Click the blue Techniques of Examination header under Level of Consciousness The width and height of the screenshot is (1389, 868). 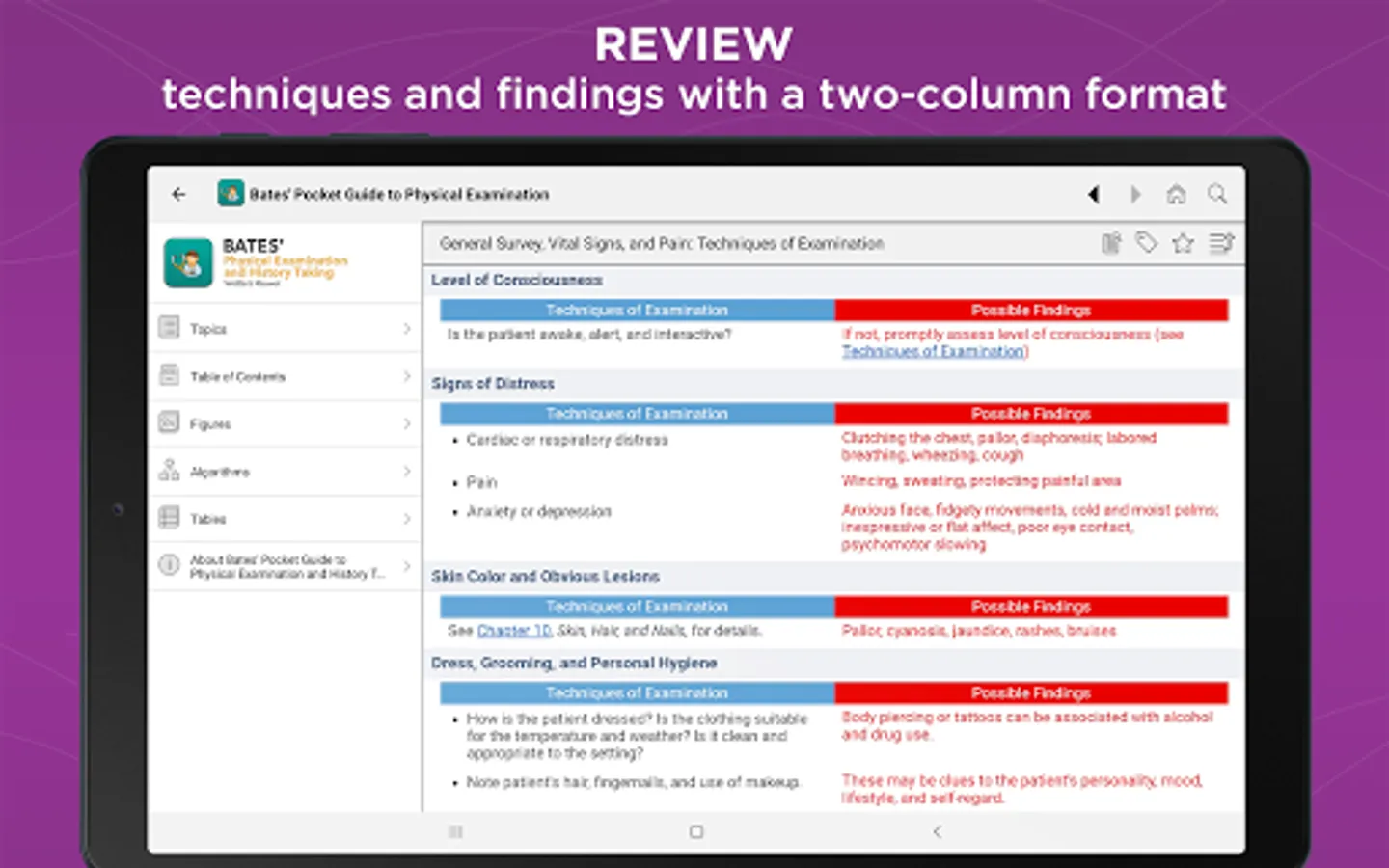pyautogui.click(x=637, y=310)
